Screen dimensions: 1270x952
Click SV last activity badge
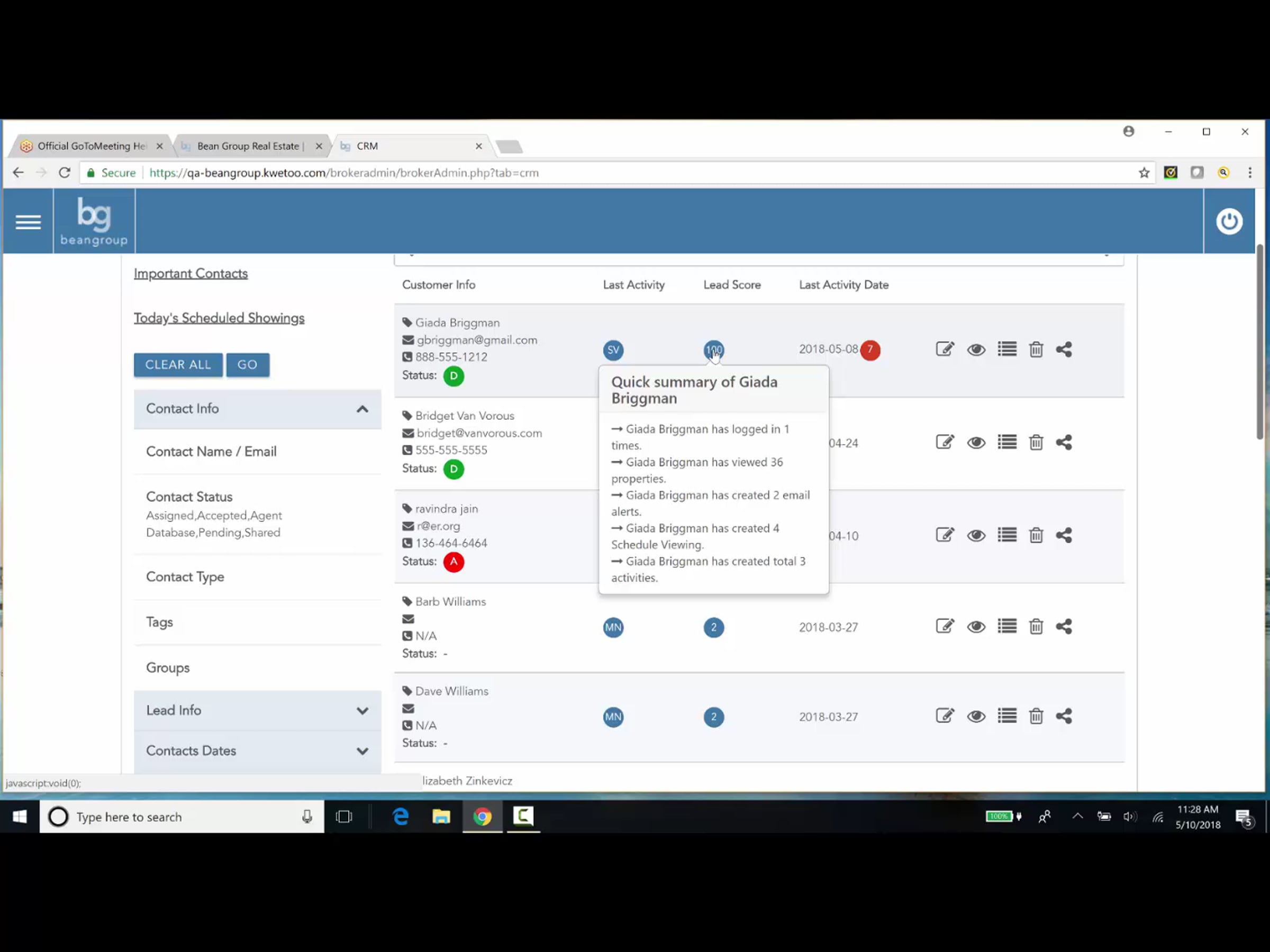pyautogui.click(x=613, y=350)
